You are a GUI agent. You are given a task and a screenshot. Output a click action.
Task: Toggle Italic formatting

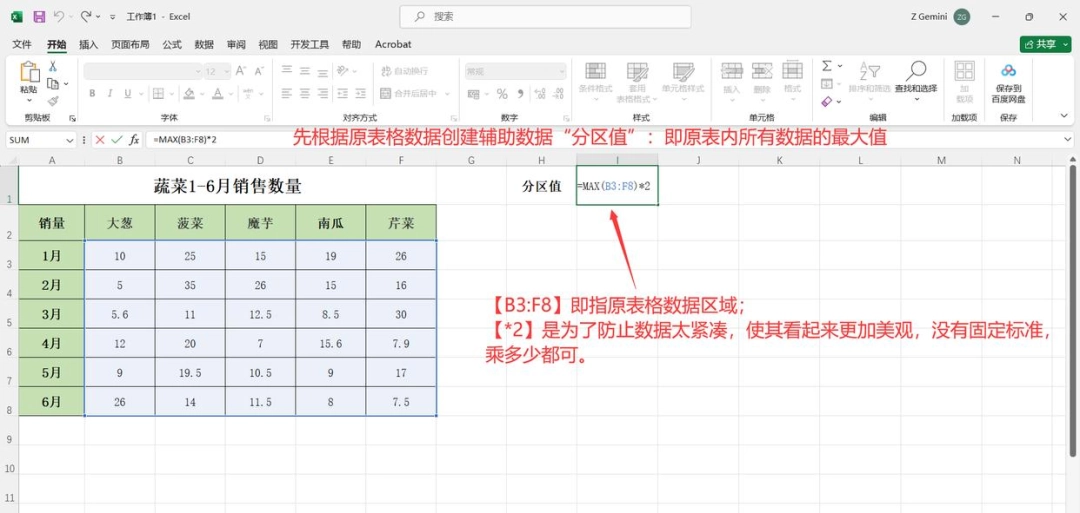click(x=110, y=94)
